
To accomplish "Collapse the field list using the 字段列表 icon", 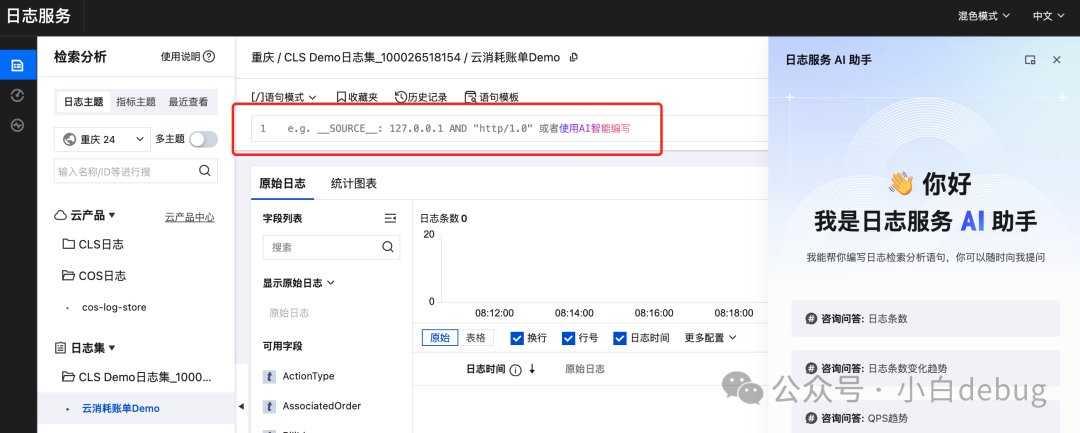I will [391, 218].
